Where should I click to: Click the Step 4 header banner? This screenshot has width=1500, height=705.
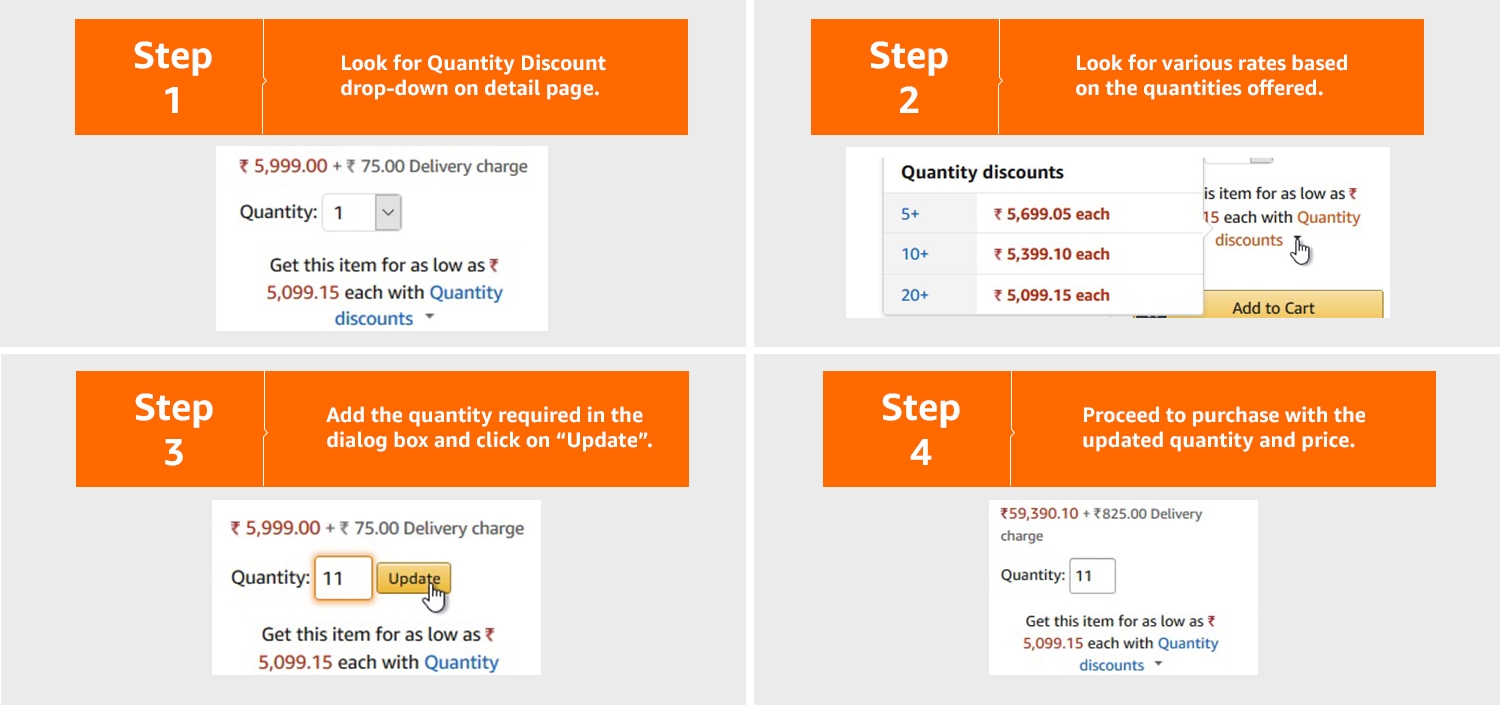(x=1128, y=428)
